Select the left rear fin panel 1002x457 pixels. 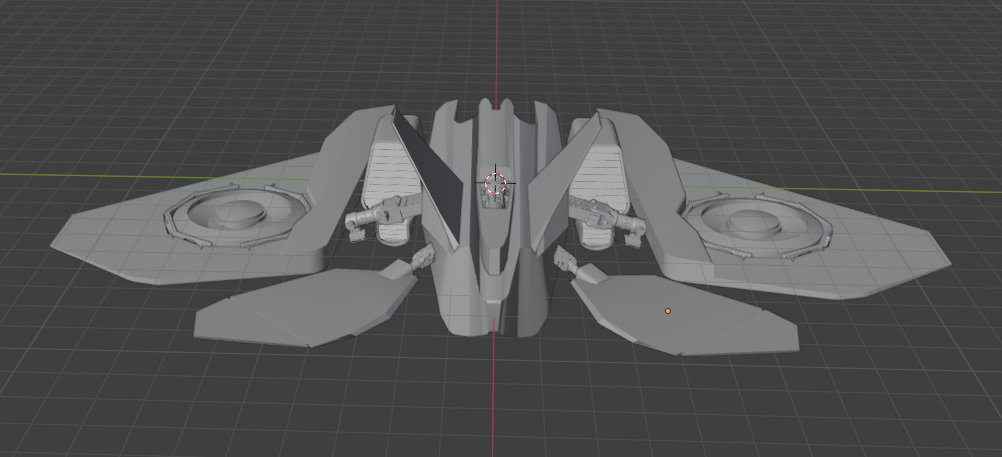[304, 306]
